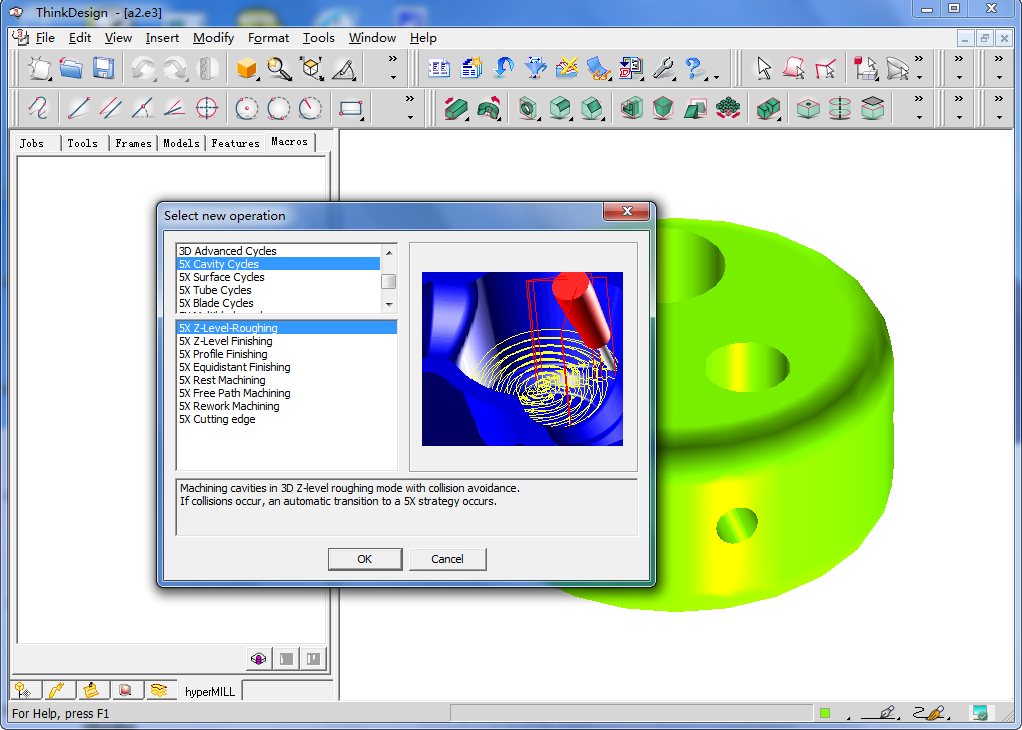Image resolution: width=1022 pixels, height=730 pixels.
Task: Choose 5X Profile Finishing operation
Action: pyautogui.click(x=287, y=354)
